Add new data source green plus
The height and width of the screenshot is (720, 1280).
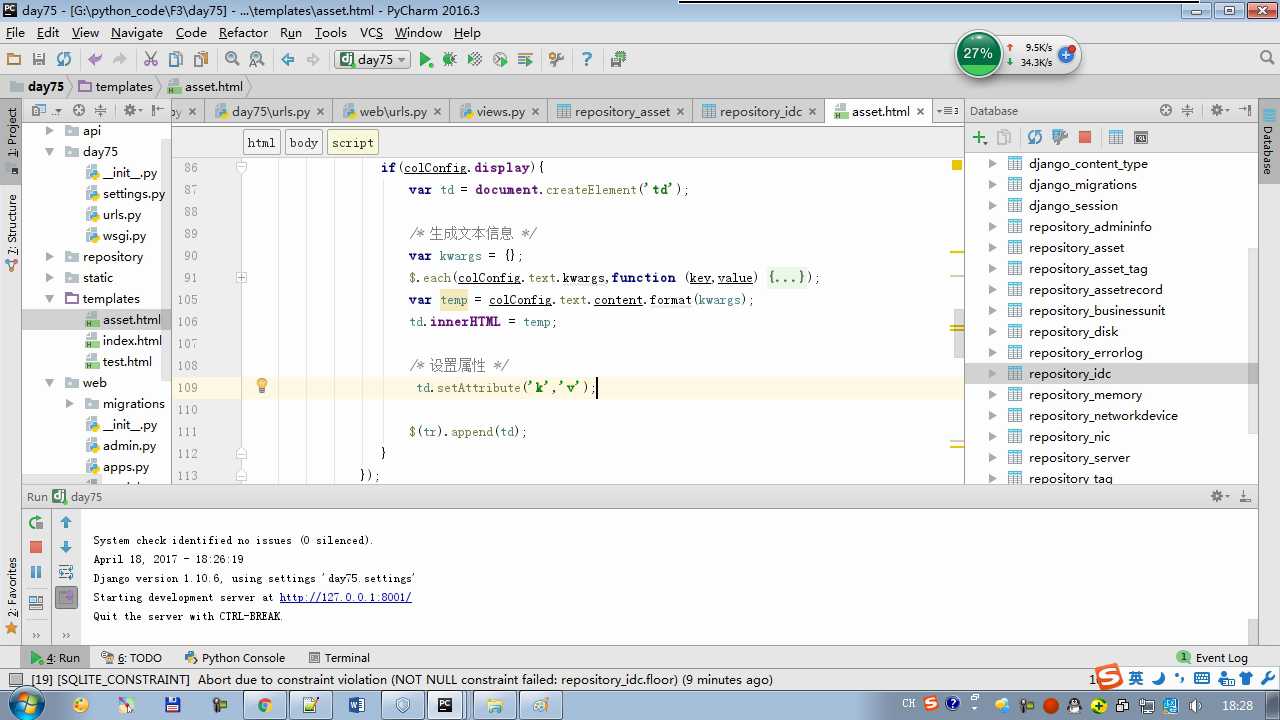pos(979,138)
